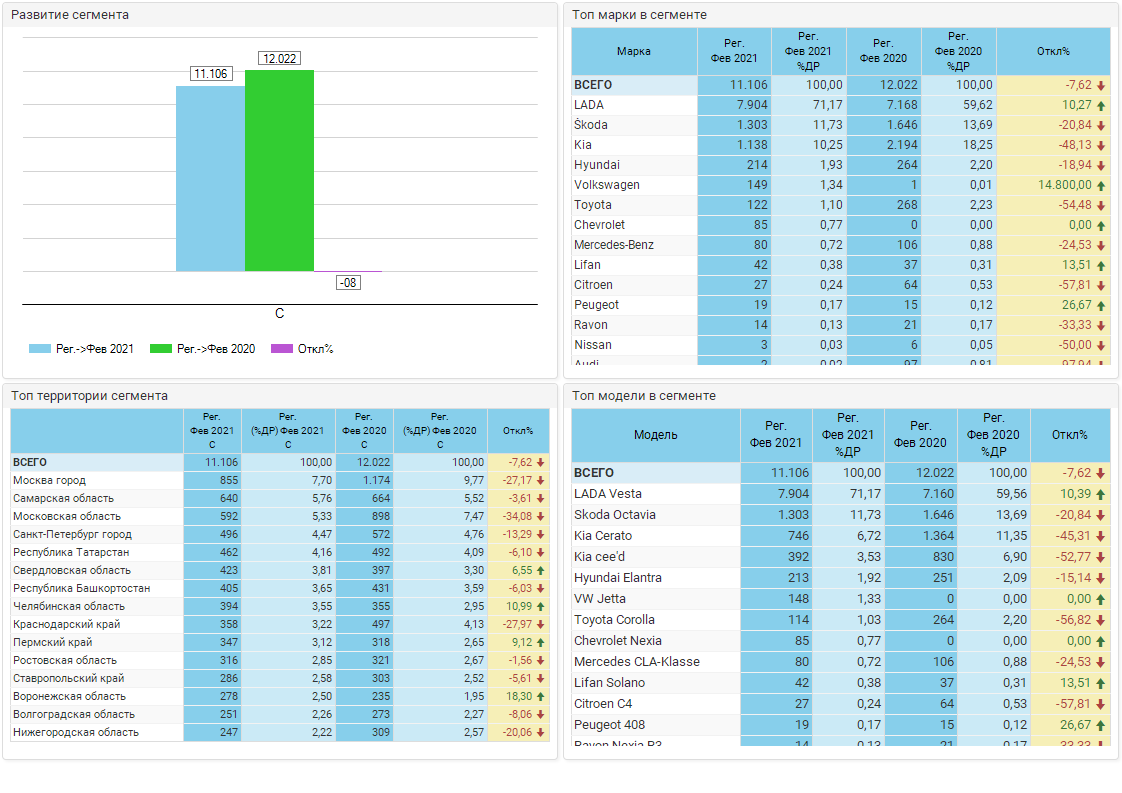Click the red down arrow for Toyota Corolla

pyautogui.click(x=1101, y=620)
